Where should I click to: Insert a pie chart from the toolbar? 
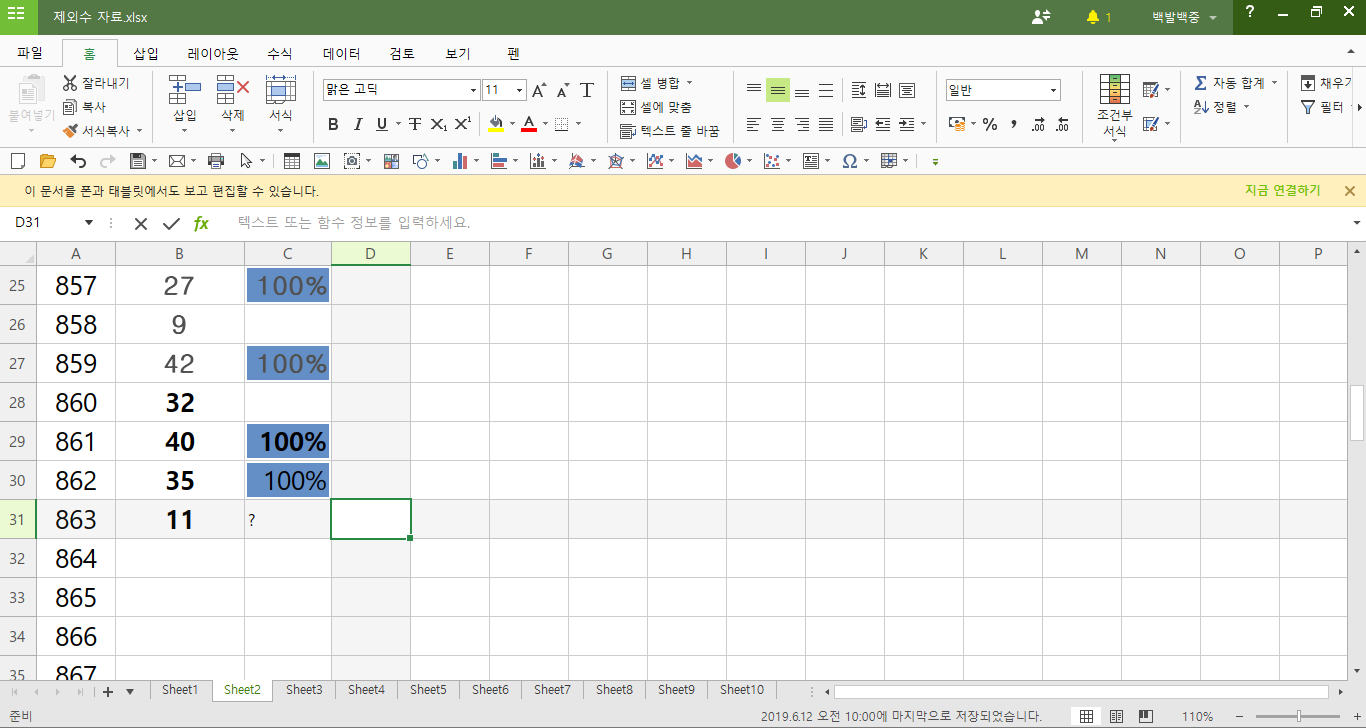point(733,161)
